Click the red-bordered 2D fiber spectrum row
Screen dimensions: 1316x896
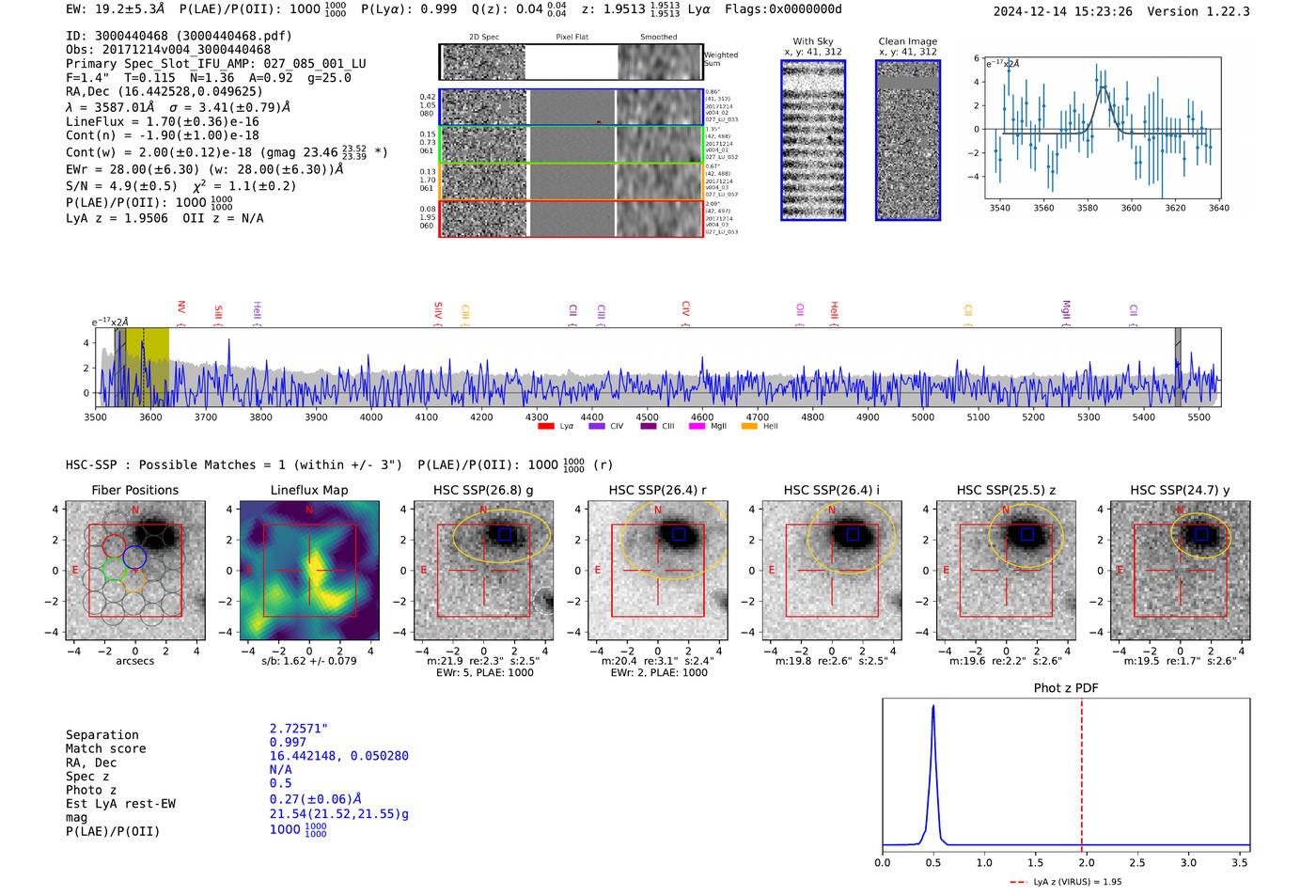coord(571,218)
